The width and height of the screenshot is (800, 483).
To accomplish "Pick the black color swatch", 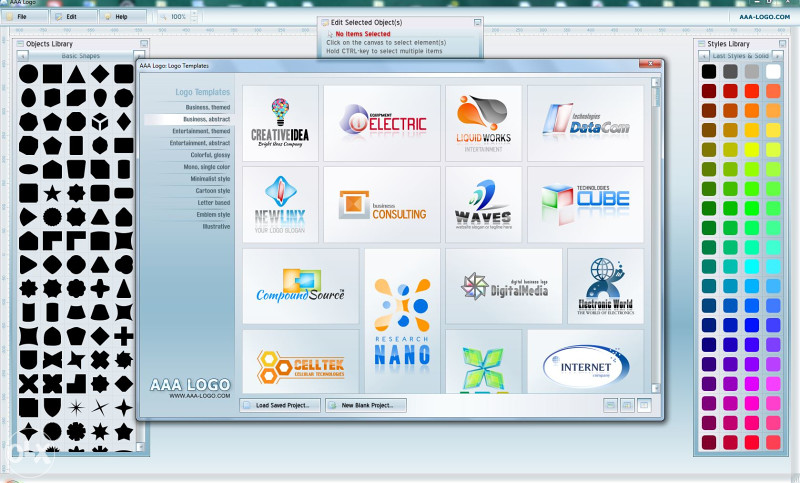I will coord(709,71).
